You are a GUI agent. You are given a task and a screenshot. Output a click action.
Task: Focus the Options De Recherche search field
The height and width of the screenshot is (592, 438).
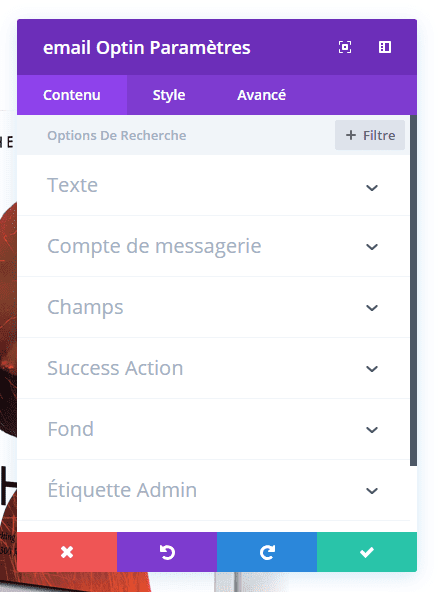(176, 135)
